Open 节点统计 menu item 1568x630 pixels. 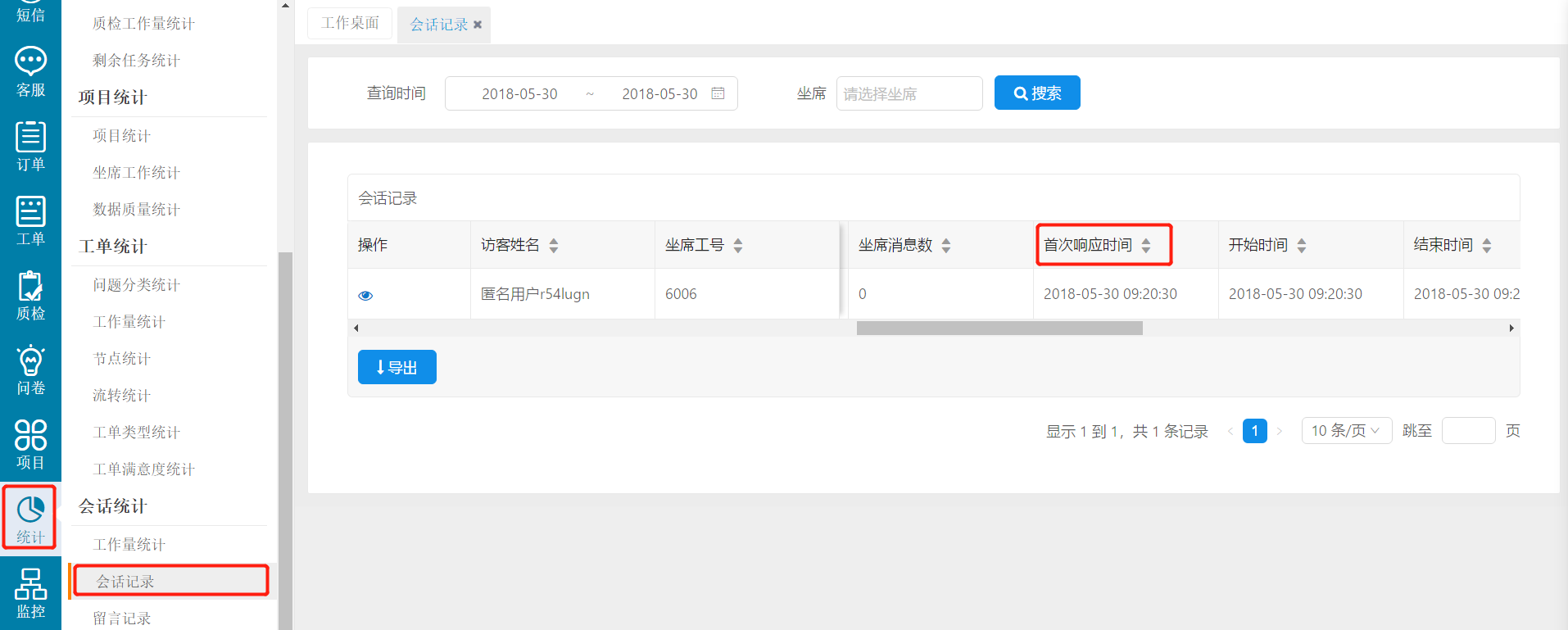click(x=121, y=359)
